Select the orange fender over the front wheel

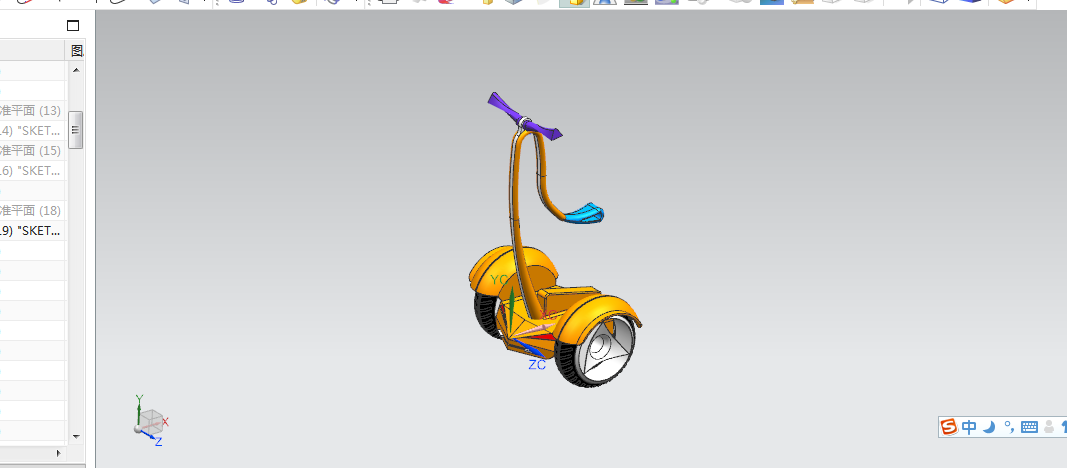point(597,314)
